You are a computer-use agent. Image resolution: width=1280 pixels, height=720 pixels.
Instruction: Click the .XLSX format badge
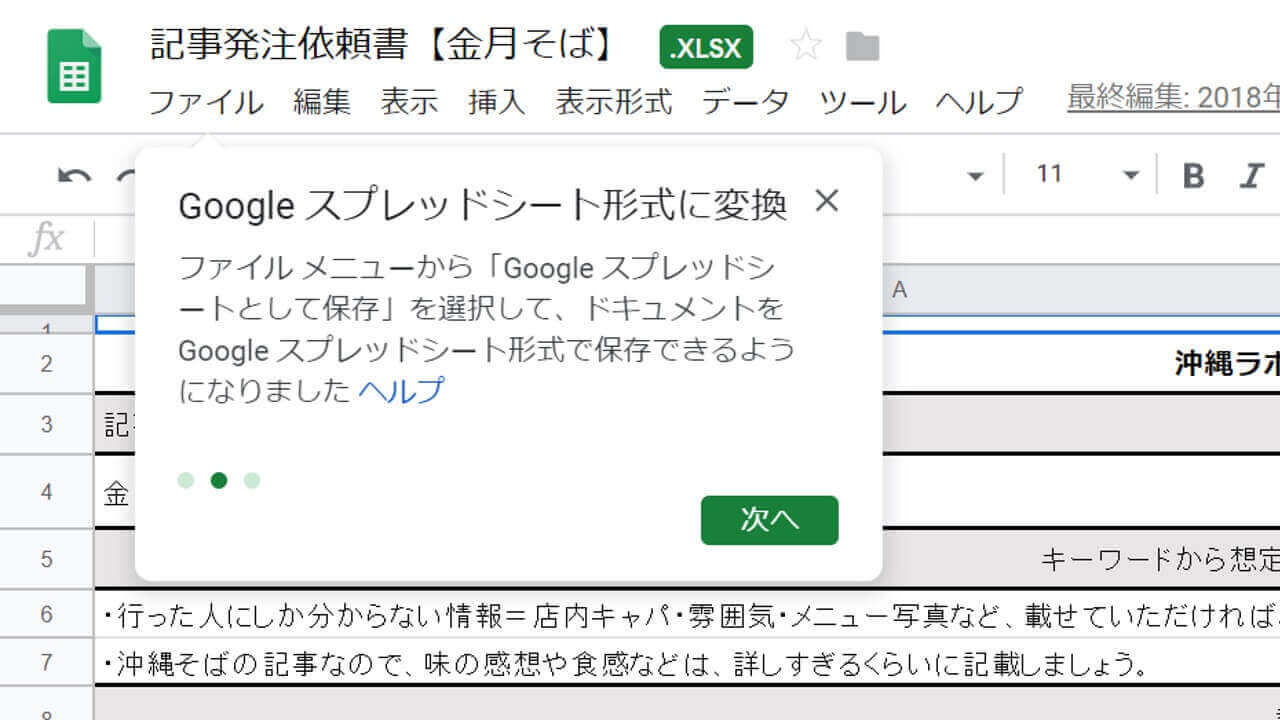[706, 47]
